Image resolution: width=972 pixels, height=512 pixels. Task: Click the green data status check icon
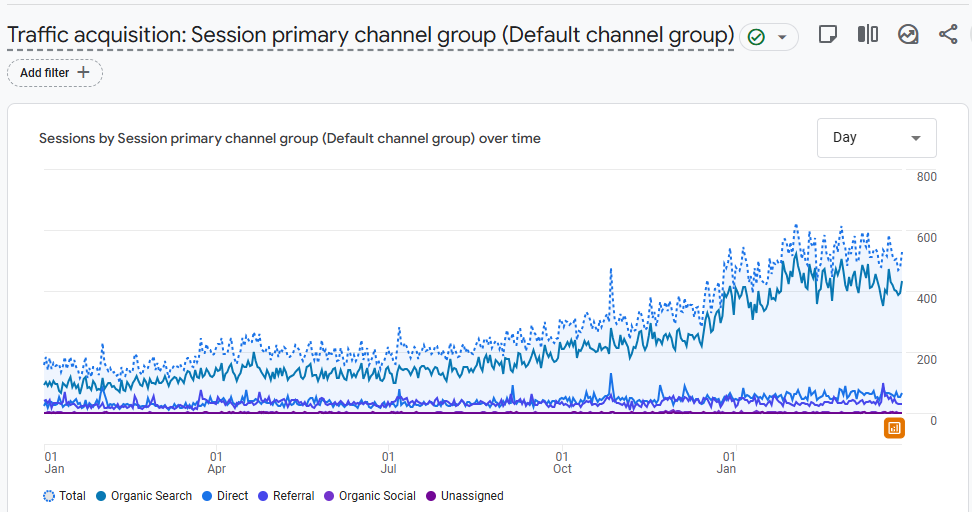757,37
